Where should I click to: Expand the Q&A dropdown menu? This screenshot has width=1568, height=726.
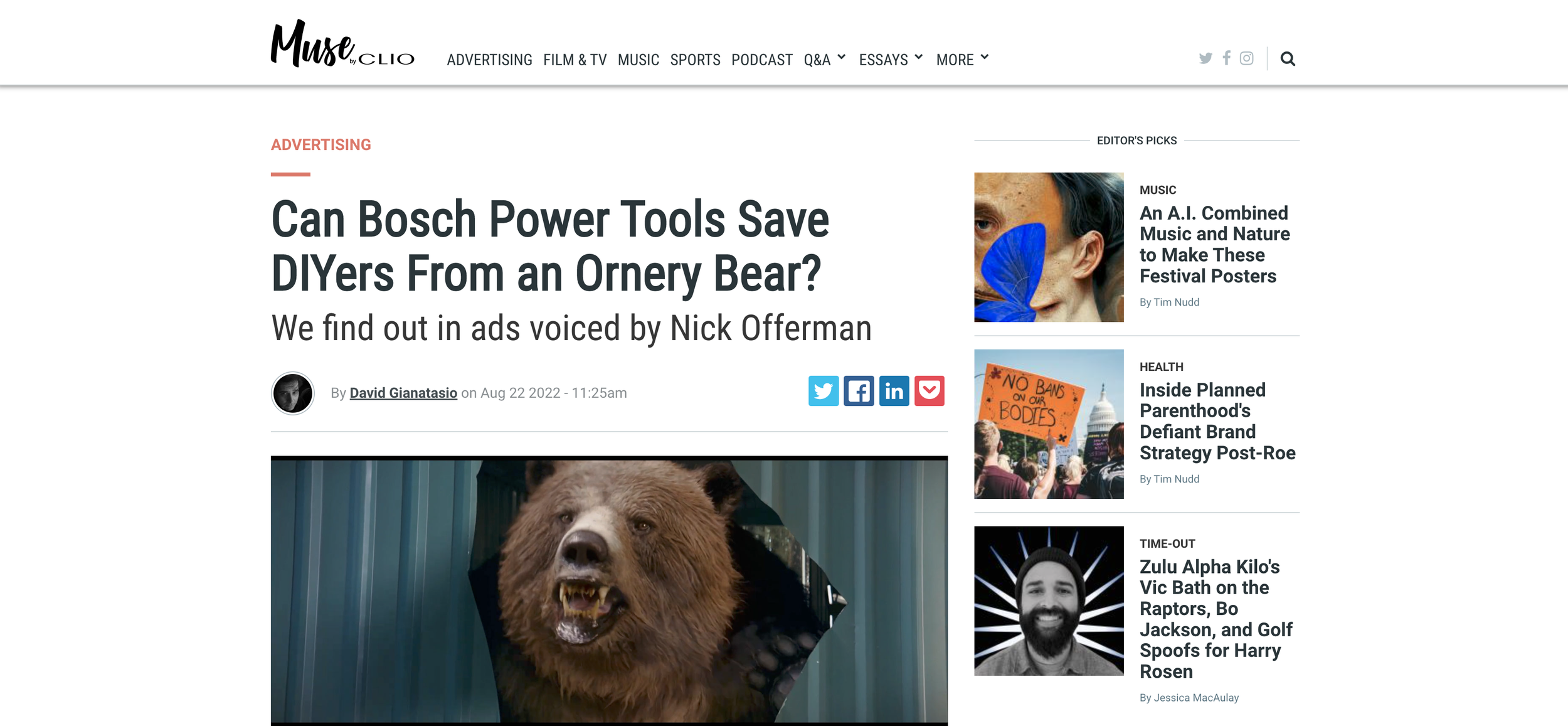point(825,60)
